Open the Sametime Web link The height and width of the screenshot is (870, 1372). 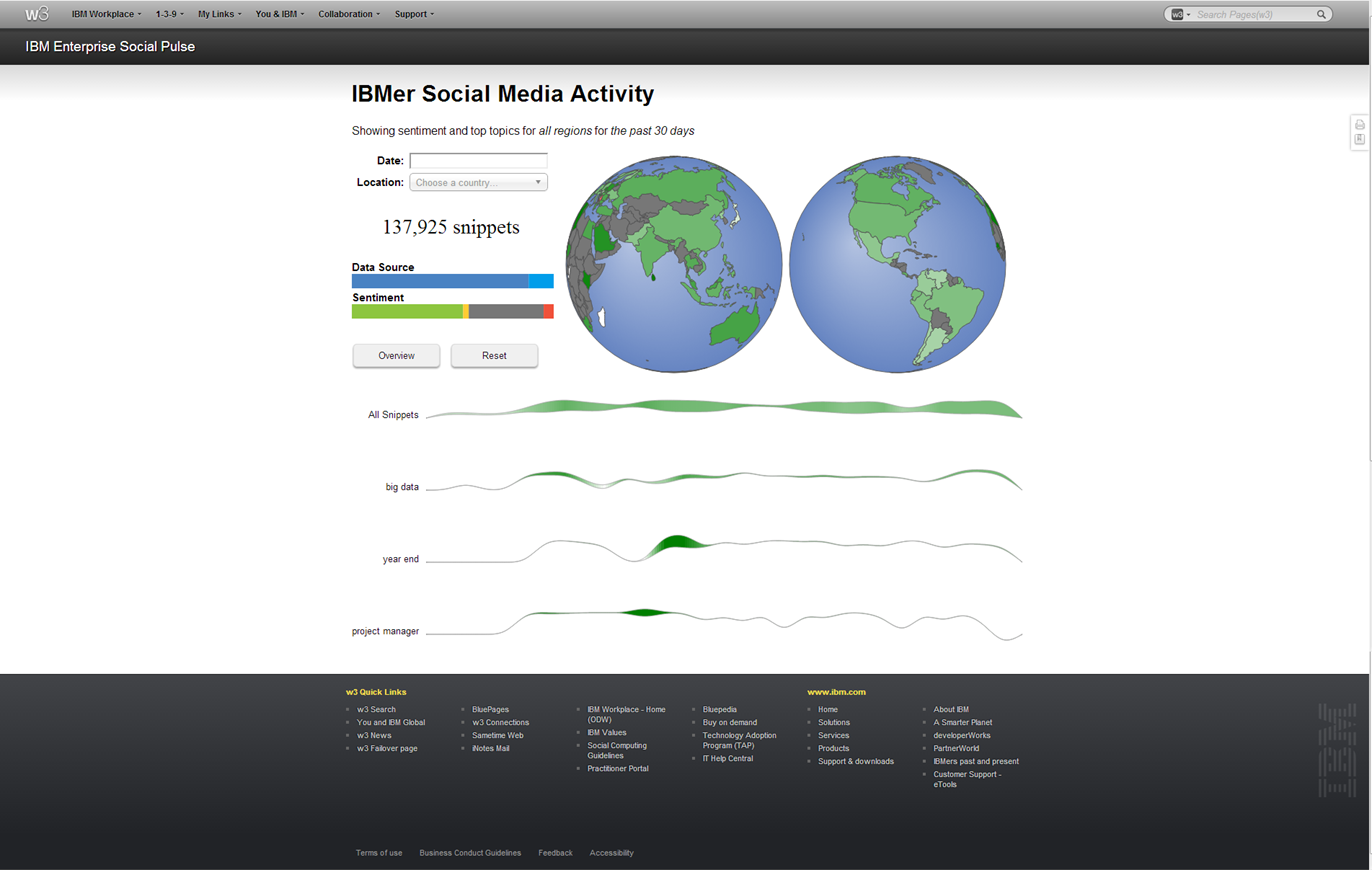(497, 735)
